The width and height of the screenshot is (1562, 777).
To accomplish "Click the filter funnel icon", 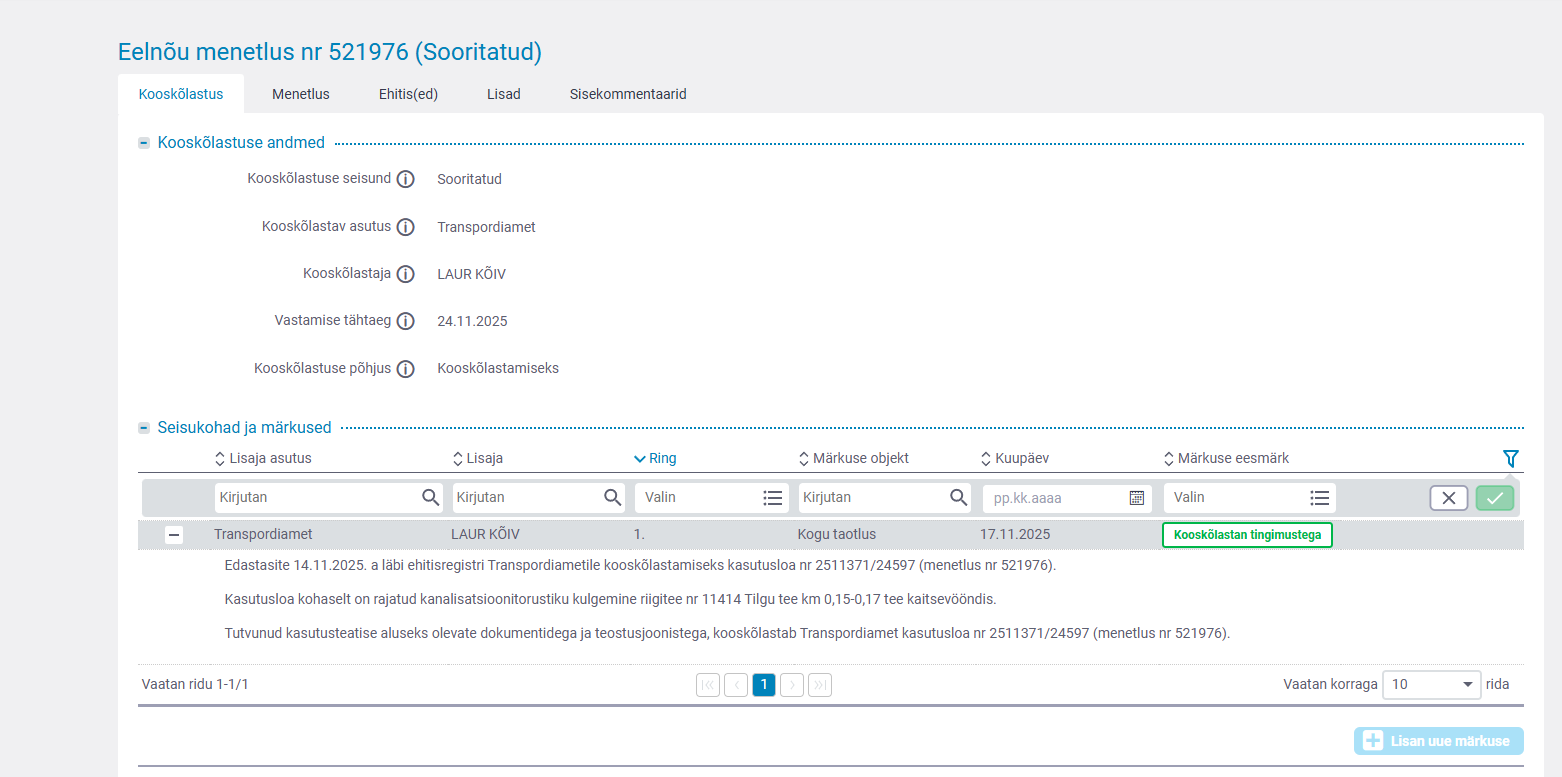I will 1510,458.
